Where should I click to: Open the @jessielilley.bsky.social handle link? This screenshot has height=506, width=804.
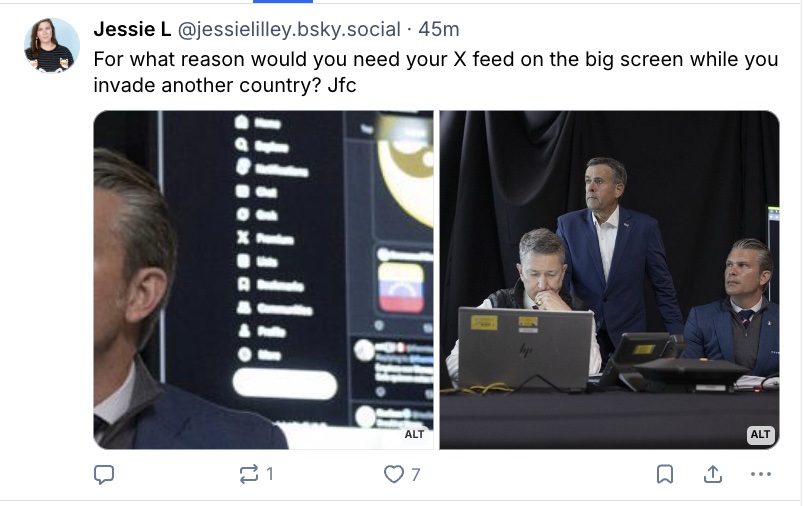point(289,29)
